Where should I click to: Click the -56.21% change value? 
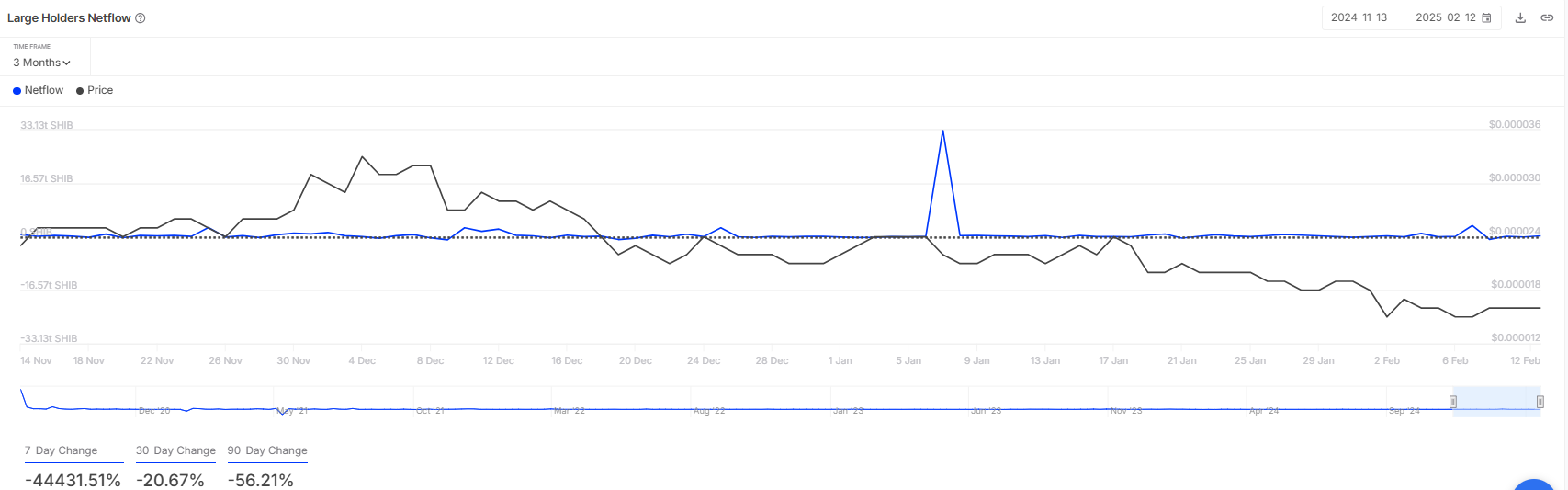point(261,480)
